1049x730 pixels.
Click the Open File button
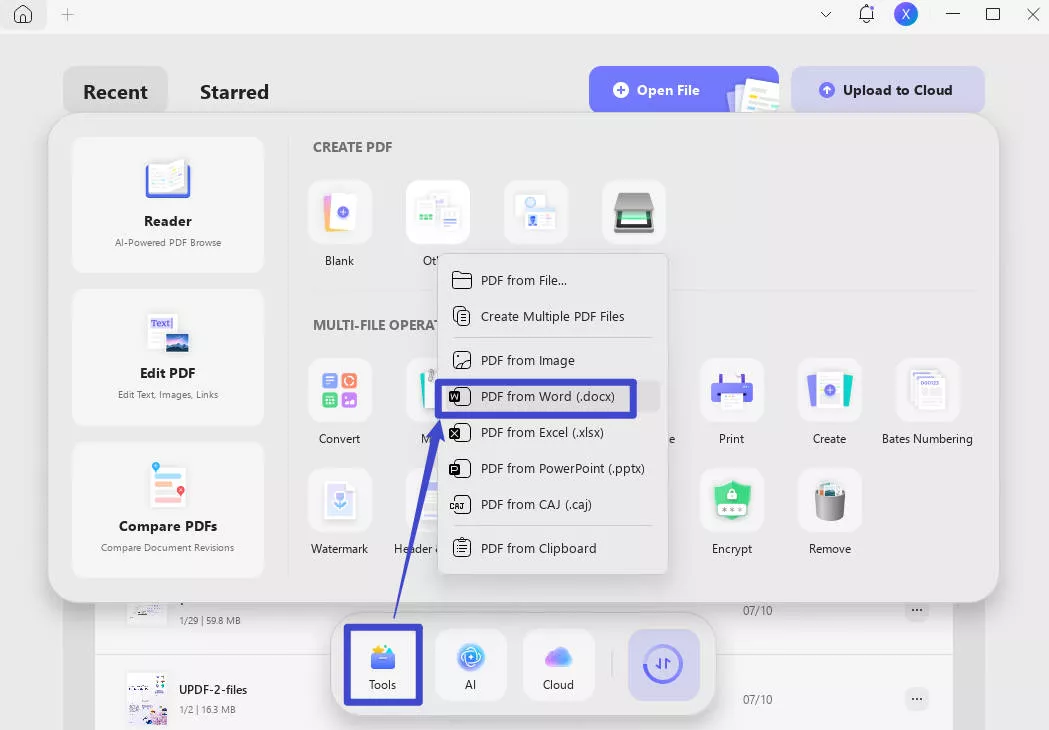click(x=668, y=90)
